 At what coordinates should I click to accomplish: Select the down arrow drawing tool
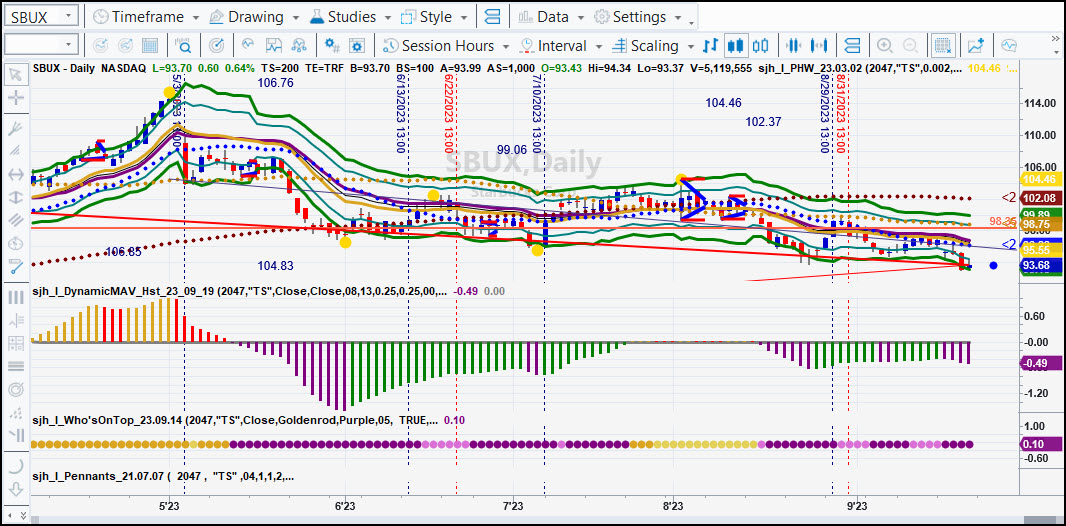(15, 489)
